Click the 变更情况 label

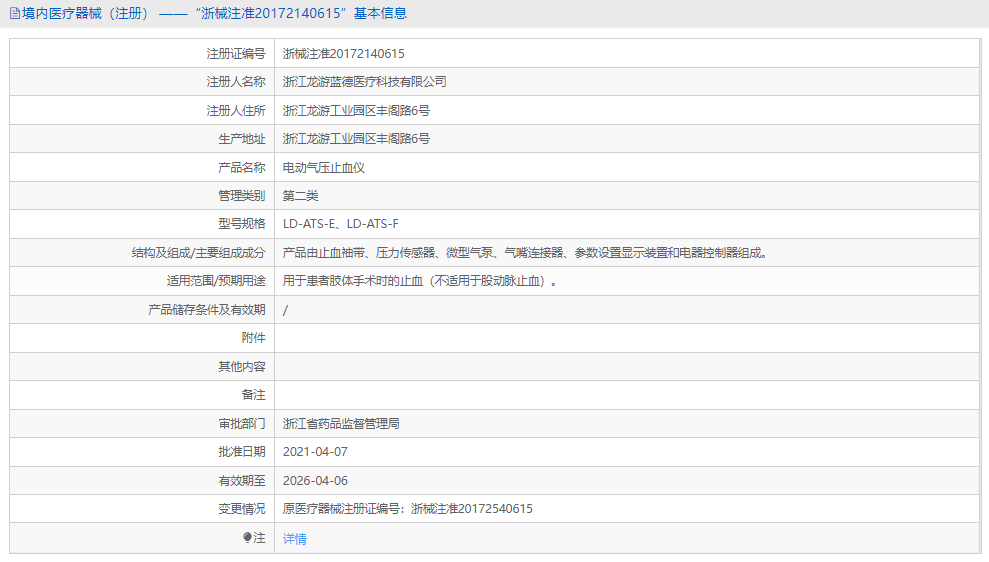point(242,509)
